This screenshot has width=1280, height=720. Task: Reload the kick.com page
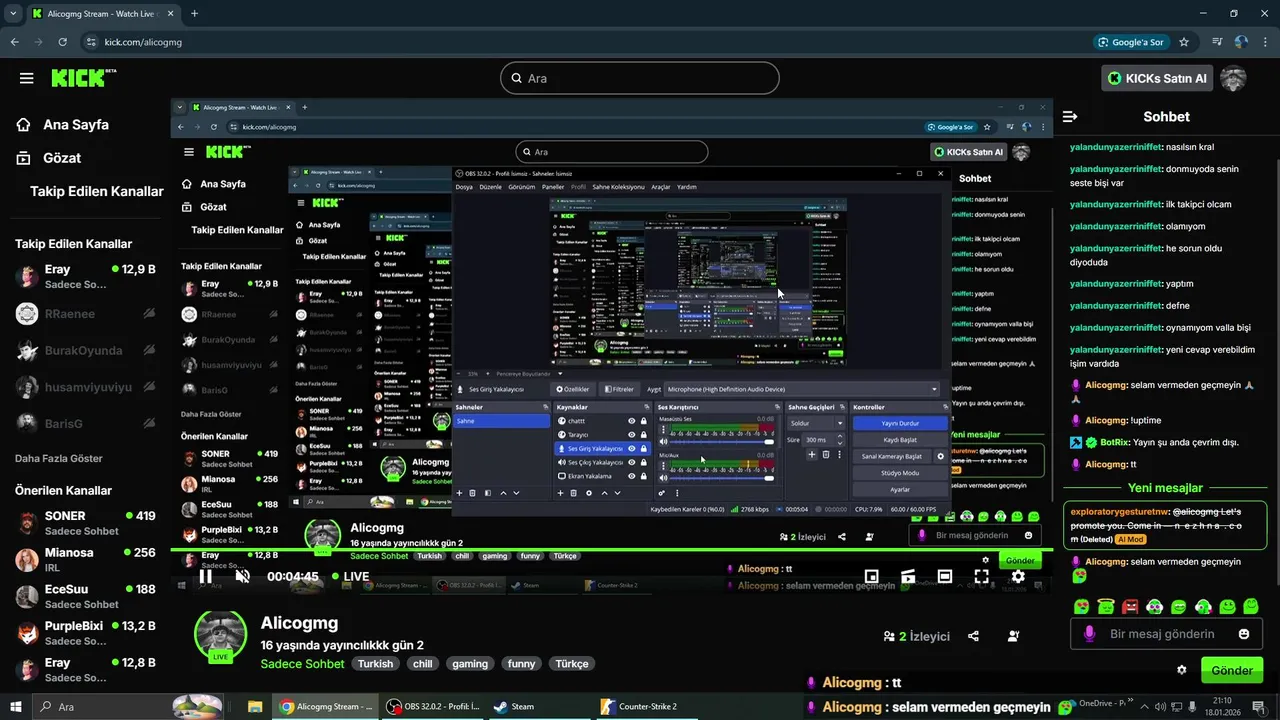(x=63, y=42)
